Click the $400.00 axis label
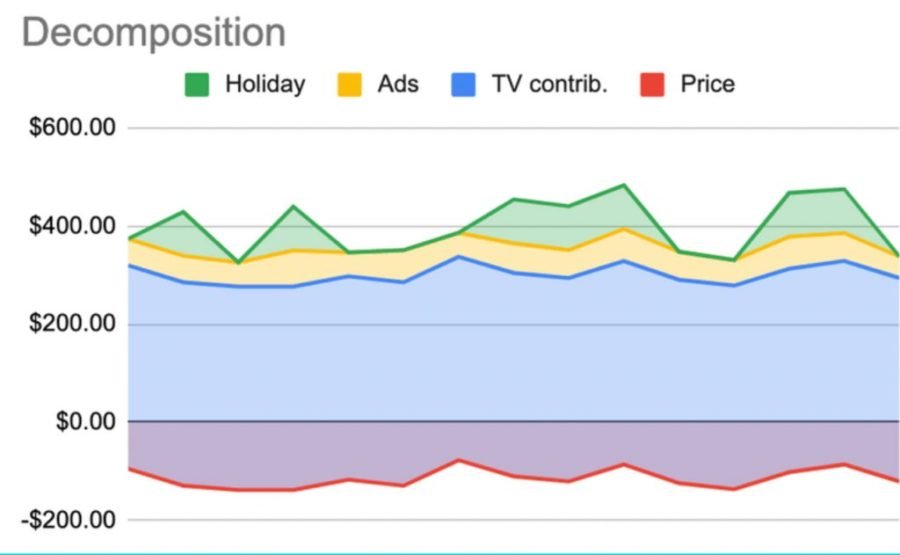 click(x=72, y=226)
